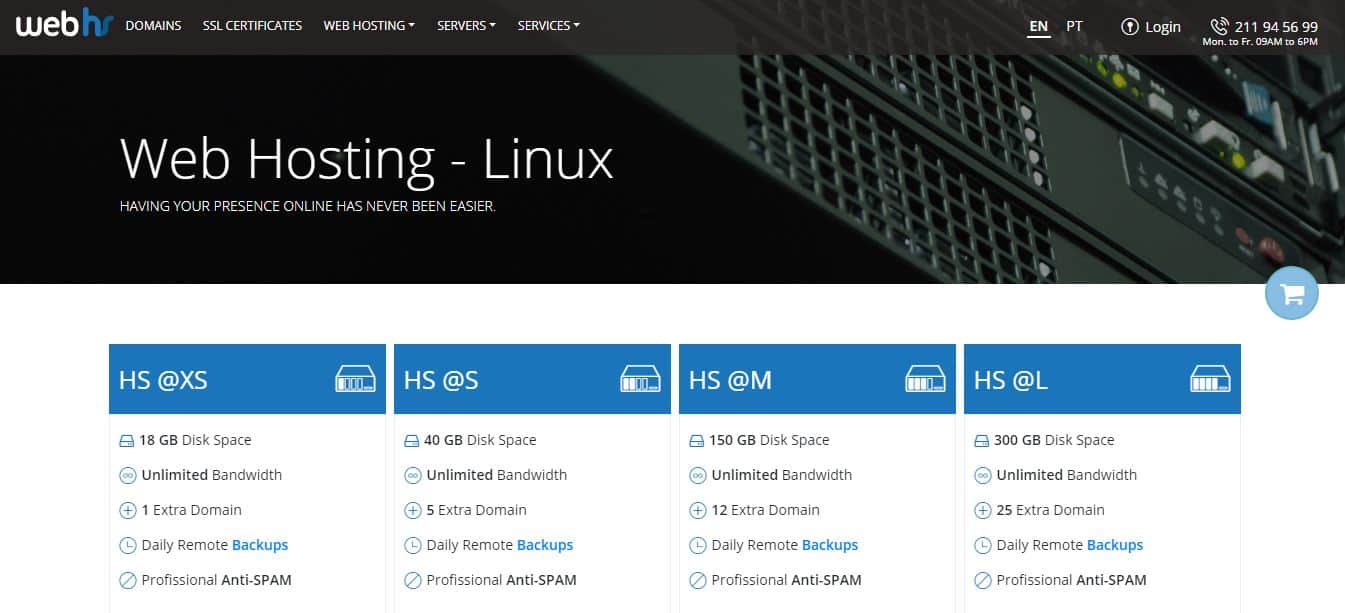This screenshot has width=1345, height=613.
Task: Open Backups link in HS @S plan
Action: tap(545, 545)
